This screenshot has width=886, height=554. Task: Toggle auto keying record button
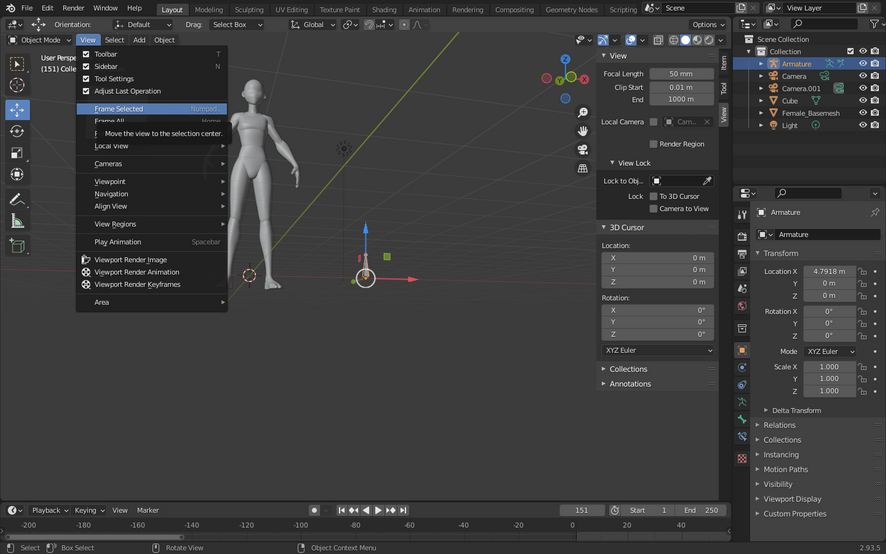(315, 510)
